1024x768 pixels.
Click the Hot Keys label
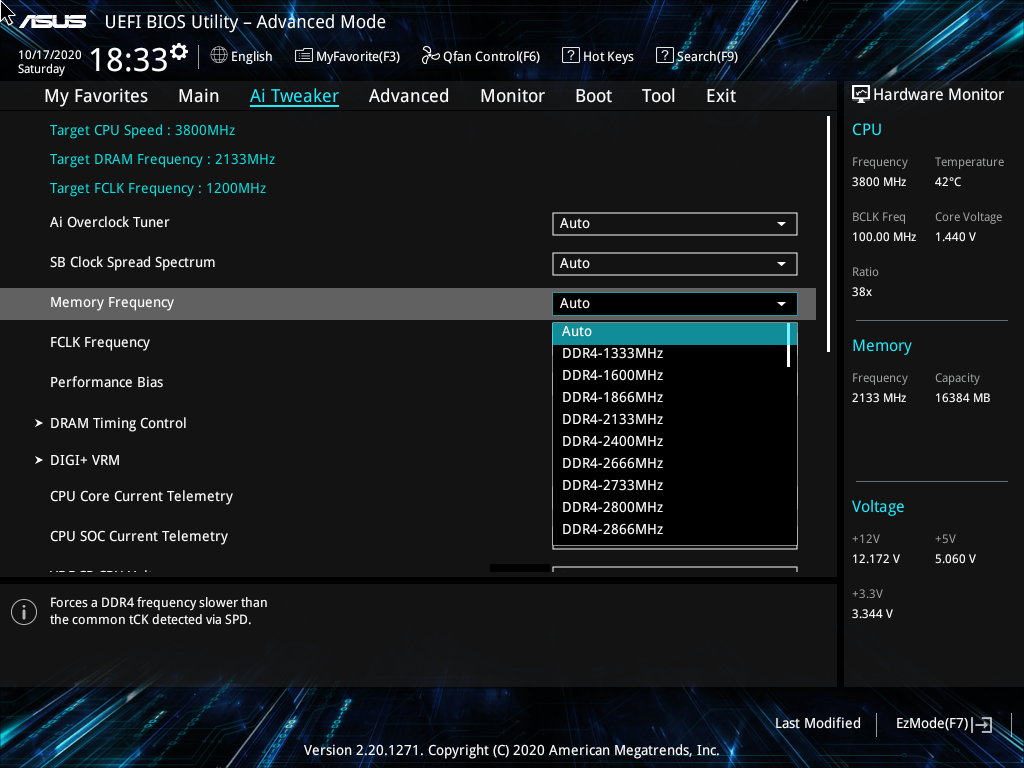point(608,56)
